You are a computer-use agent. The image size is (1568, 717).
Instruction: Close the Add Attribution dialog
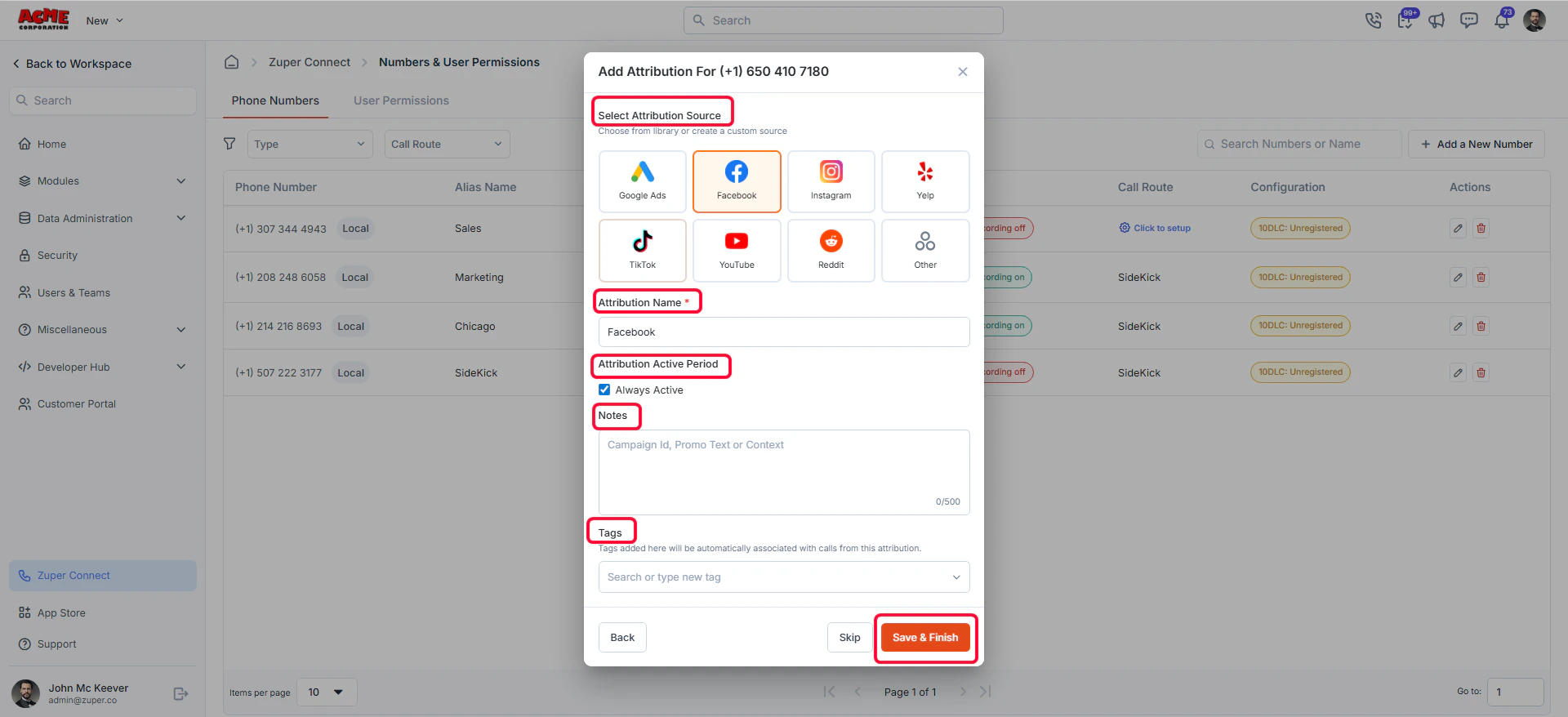coord(963,72)
